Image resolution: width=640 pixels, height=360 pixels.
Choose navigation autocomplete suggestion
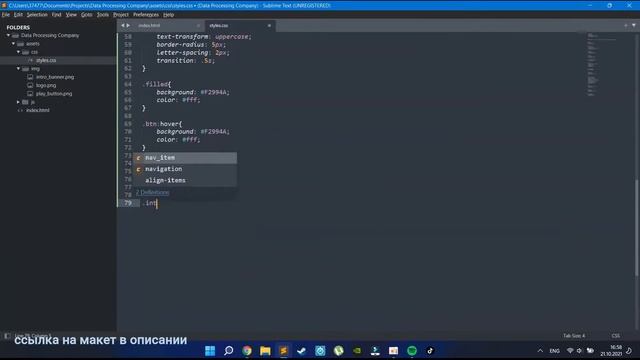pyautogui.click(x=185, y=169)
